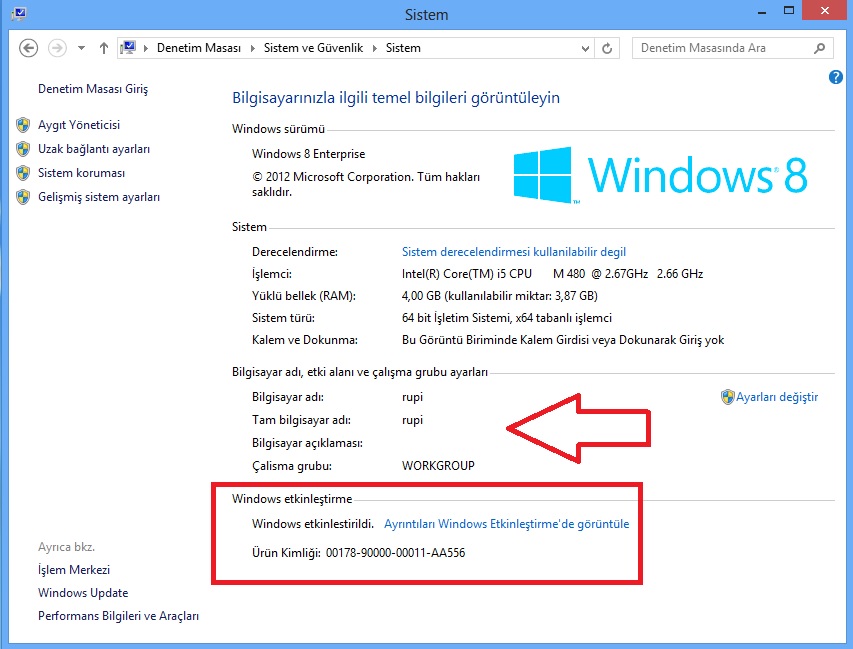The height and width of the screenshot is (649, 853).
Task: Open Performans Bilgileri ve Araçları link
Action: click(x=119, y=616)
